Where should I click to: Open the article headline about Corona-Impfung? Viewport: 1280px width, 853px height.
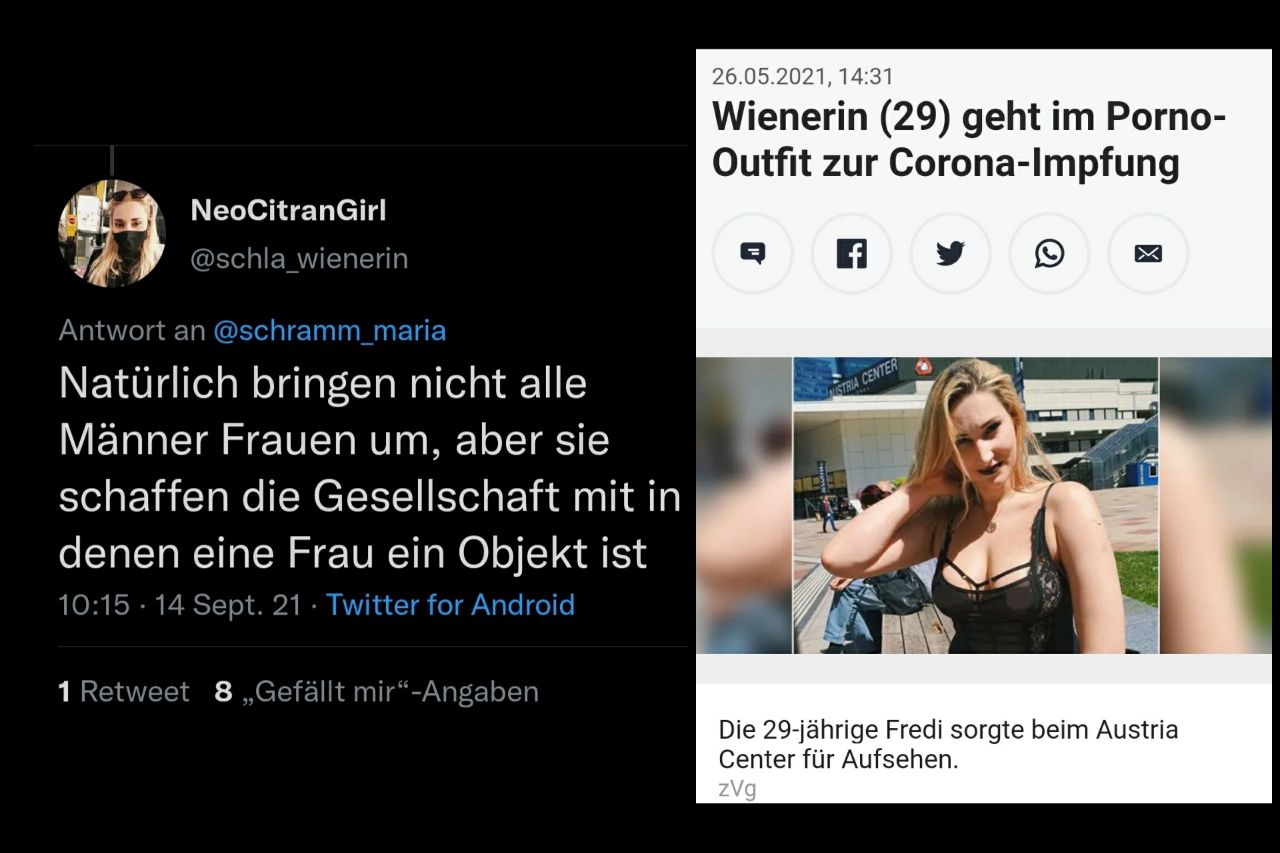click(x=969, y=140)
